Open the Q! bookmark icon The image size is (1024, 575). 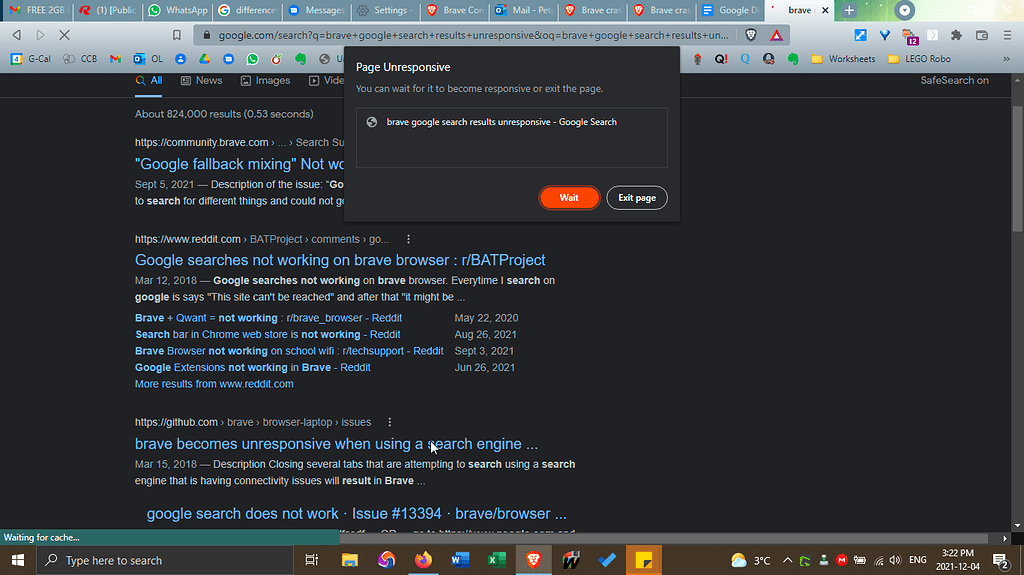pyautogui.click(x=721, y=59)
